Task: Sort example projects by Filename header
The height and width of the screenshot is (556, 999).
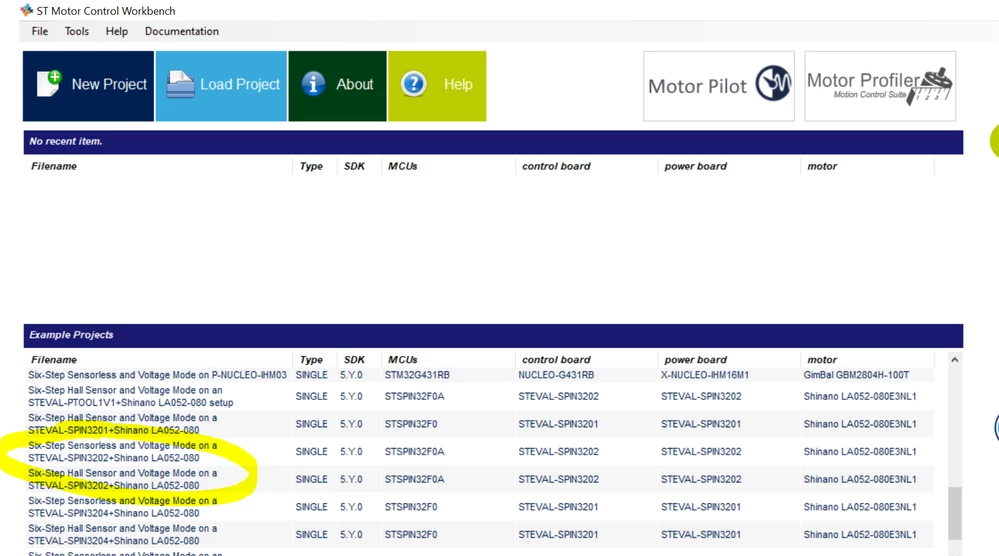Action: (x=54, y=360)
